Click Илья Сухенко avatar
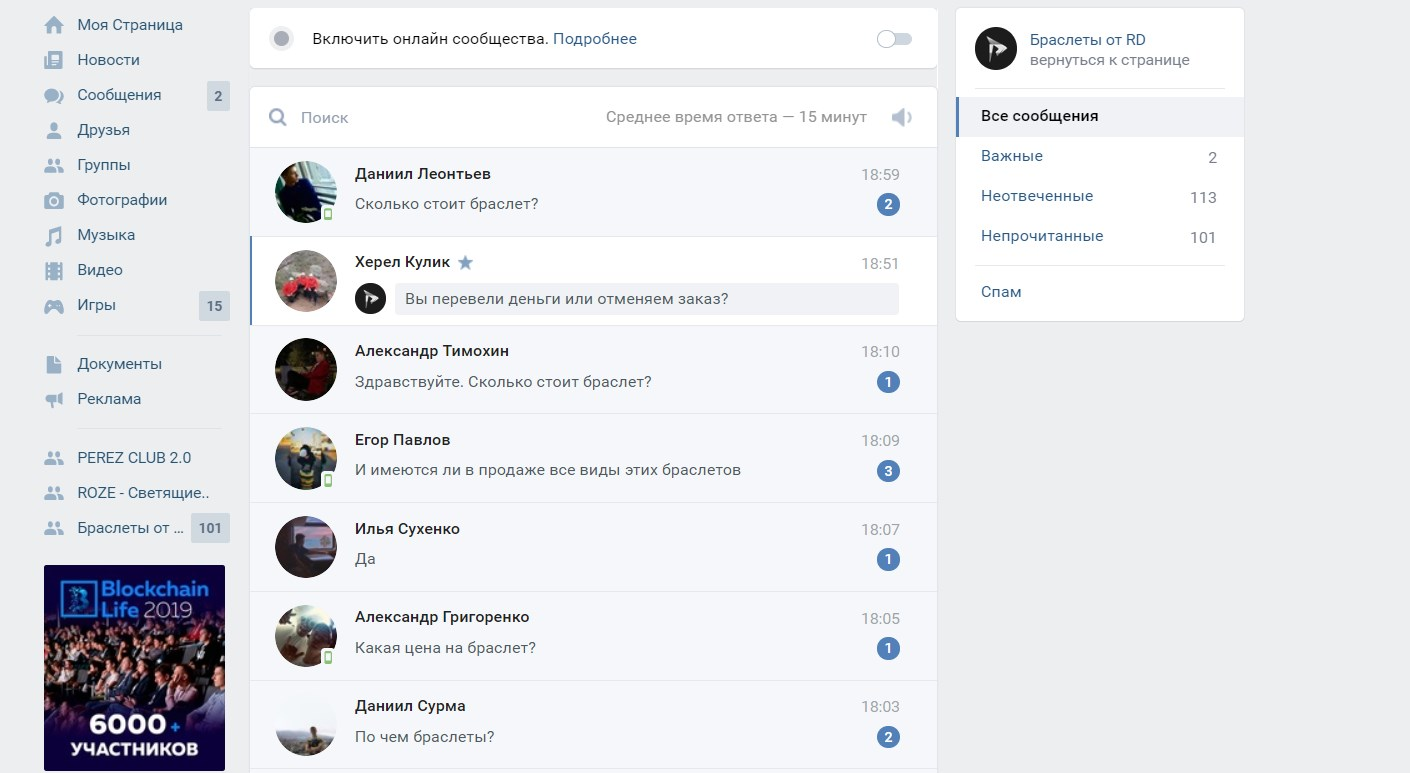The image size is (1410, 773). 306,547
